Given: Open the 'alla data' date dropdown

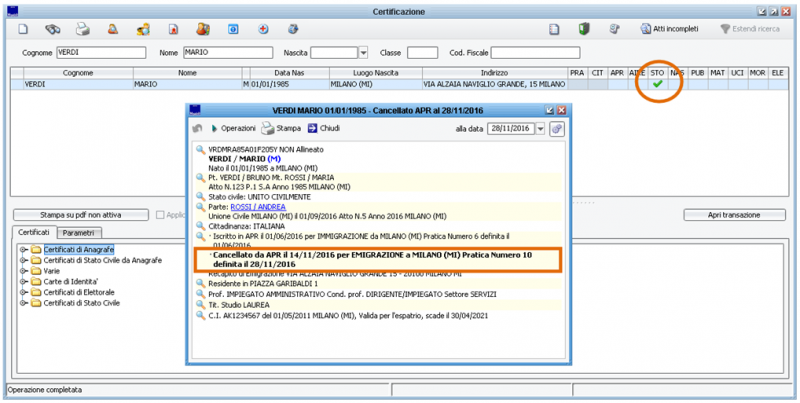Looking at the screenshot, I should coord(540,129).
